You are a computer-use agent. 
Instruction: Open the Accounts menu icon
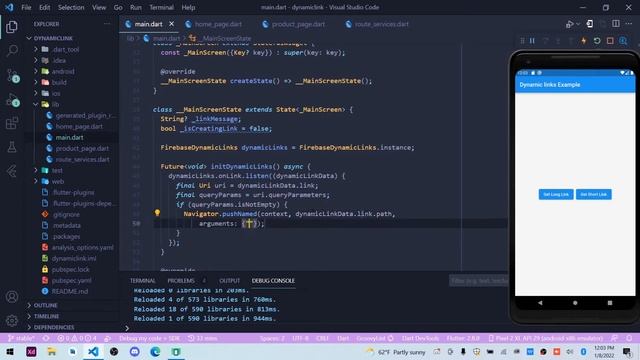coord(12,297)
